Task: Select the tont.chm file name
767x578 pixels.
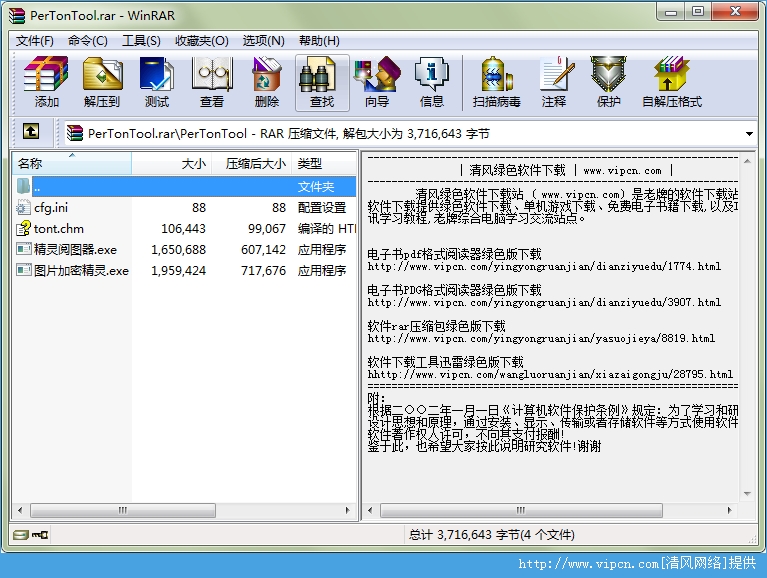Action: click(x=59, y=228)
